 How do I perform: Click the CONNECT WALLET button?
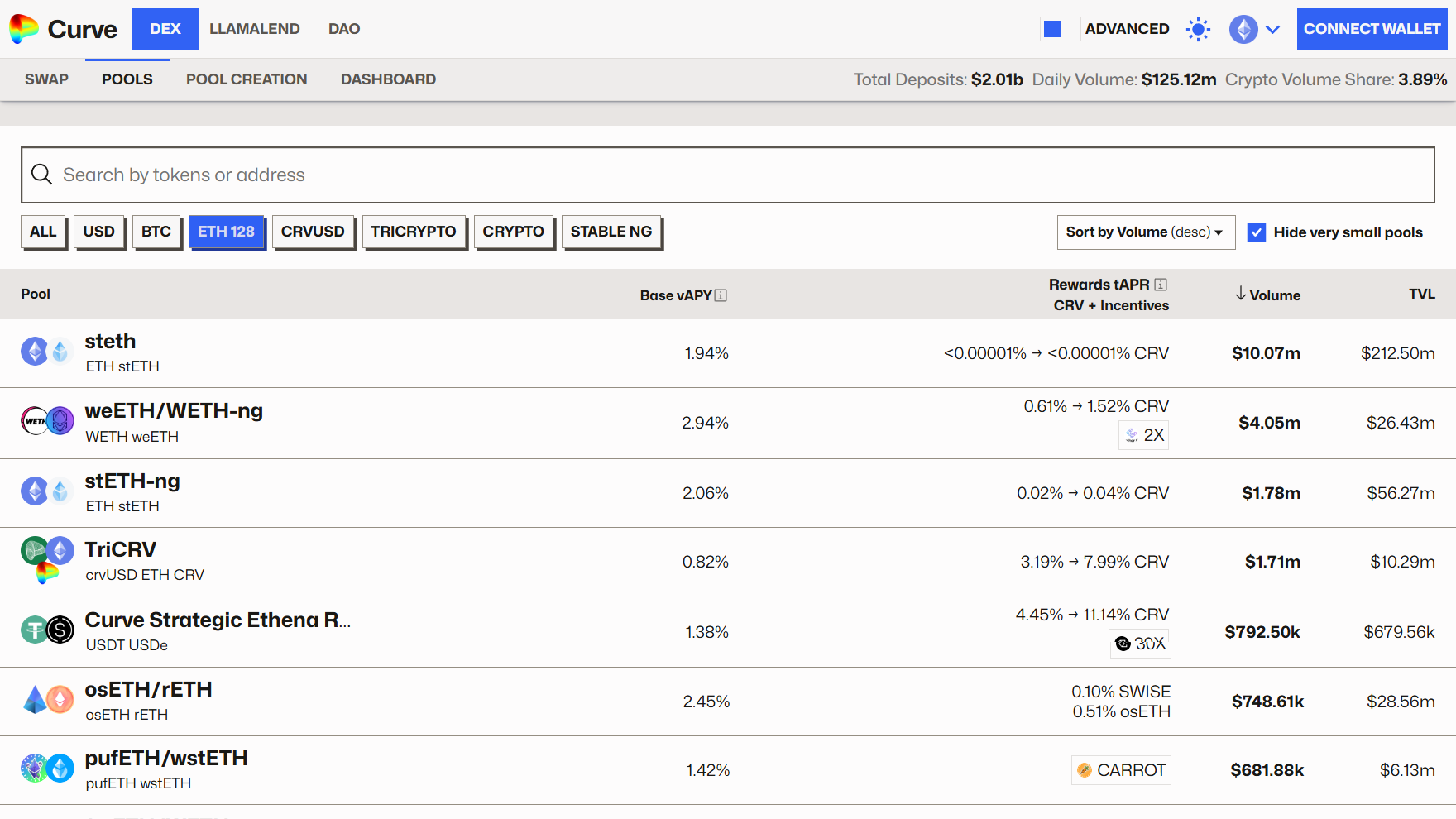[1372, 29]
